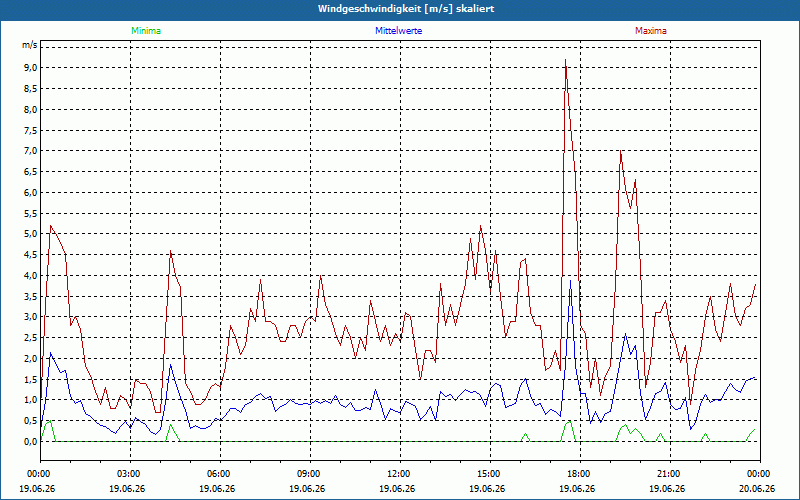This screenshot has width=800, height=500.
Task: Click the '4,0' y-axis value
Action: pyautogui.click(x=31, y=276)
